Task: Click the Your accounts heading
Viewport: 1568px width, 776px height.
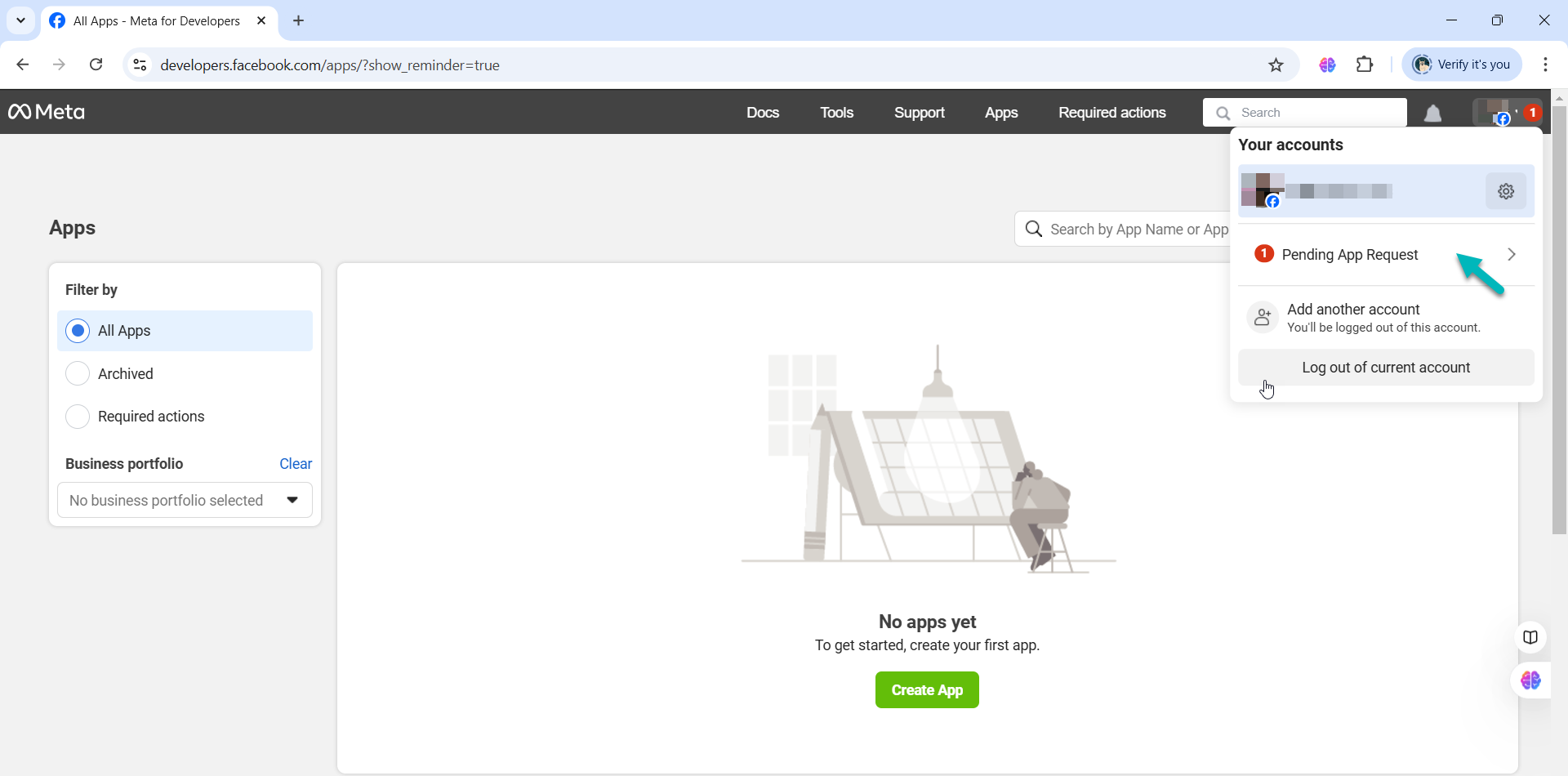Action: click(x=1290, y=145)
